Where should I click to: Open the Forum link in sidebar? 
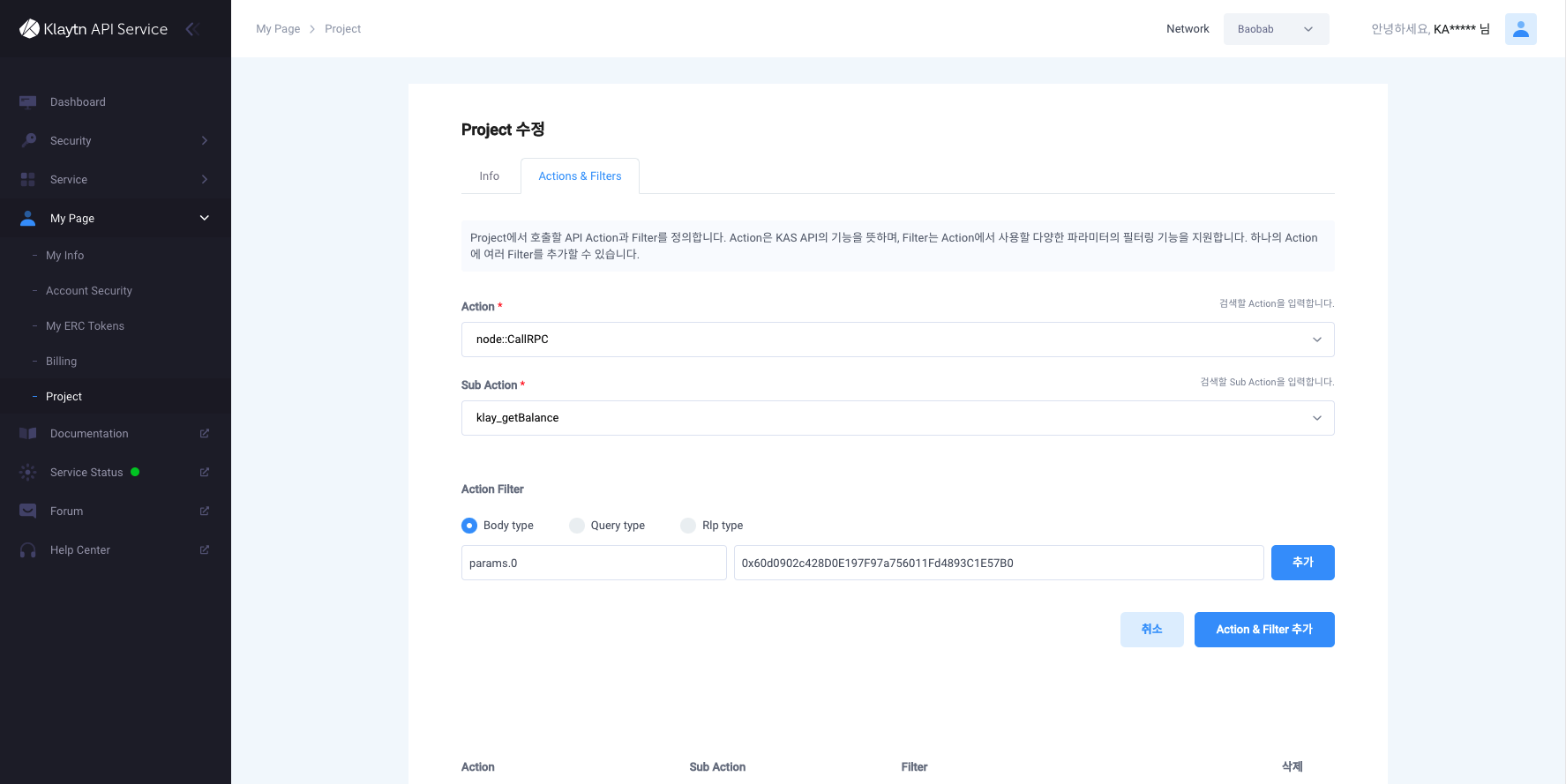point(66,511)
